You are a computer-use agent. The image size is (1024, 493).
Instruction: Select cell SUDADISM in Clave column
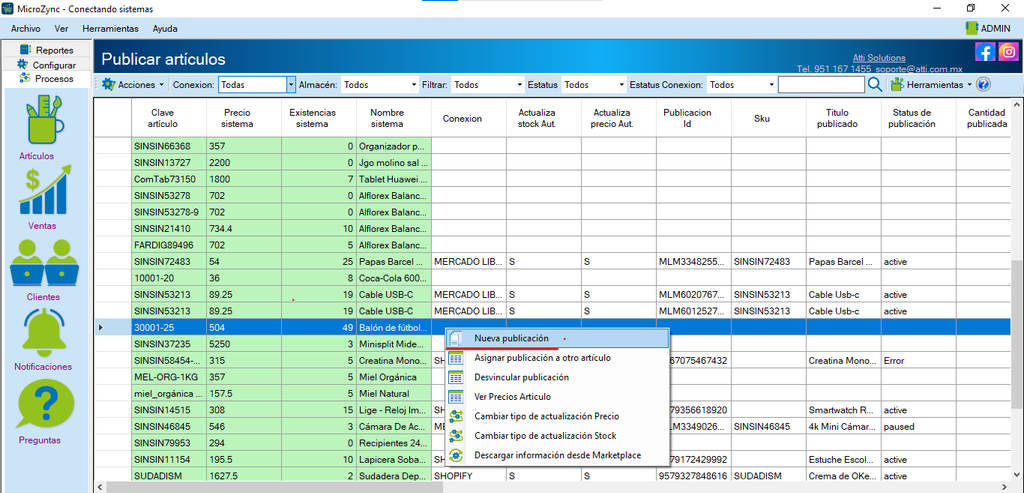(168, 476)
